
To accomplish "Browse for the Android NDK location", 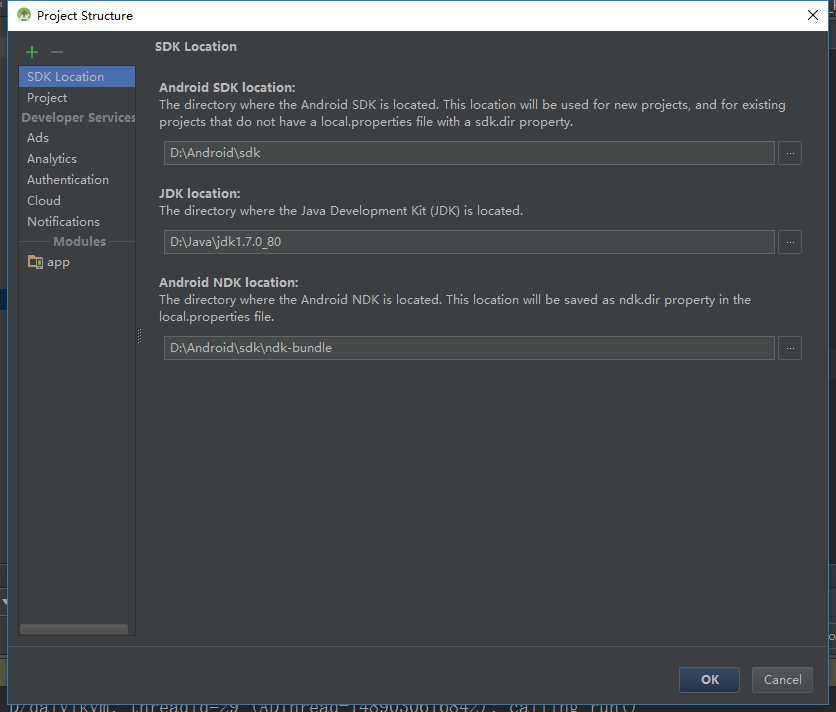I will click(x=790, y=348).
